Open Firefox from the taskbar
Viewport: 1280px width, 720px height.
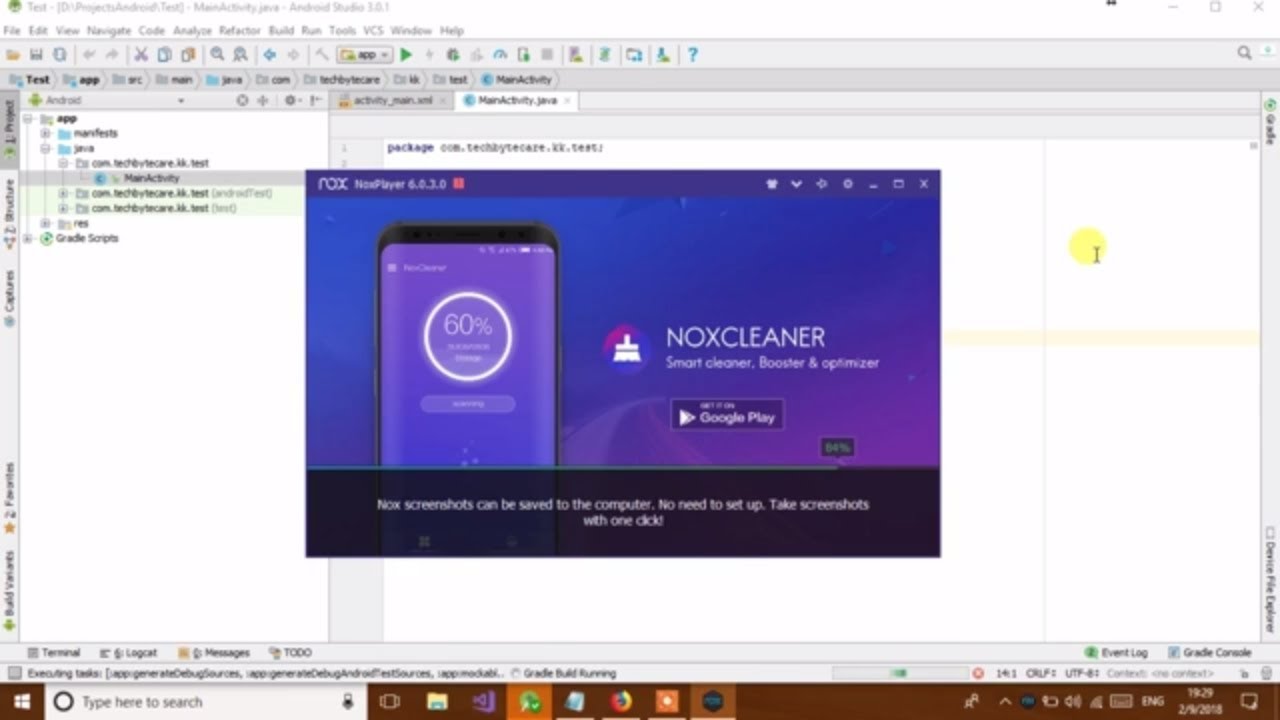(x=621, y=702)
